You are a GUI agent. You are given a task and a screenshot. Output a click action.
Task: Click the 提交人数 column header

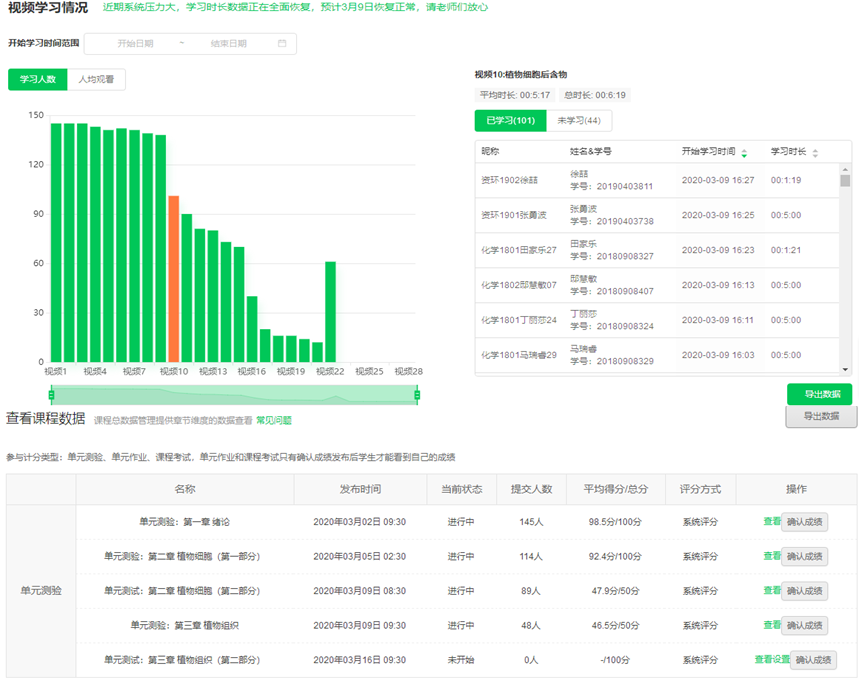531,489
